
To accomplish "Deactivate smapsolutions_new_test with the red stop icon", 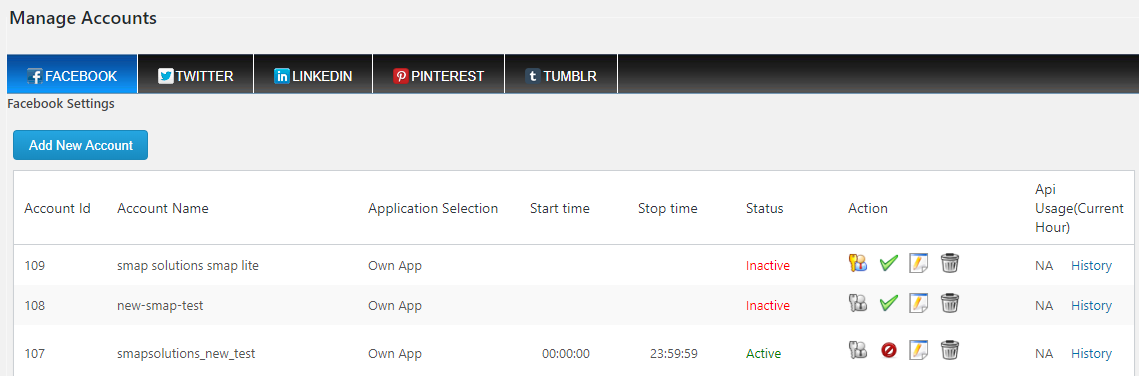I will 888,351.
